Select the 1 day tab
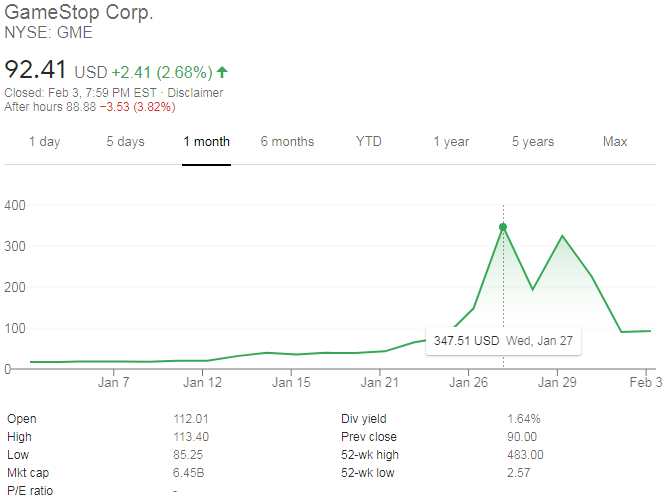The height and width of the screenshot is (501, 666). point(44,141)
